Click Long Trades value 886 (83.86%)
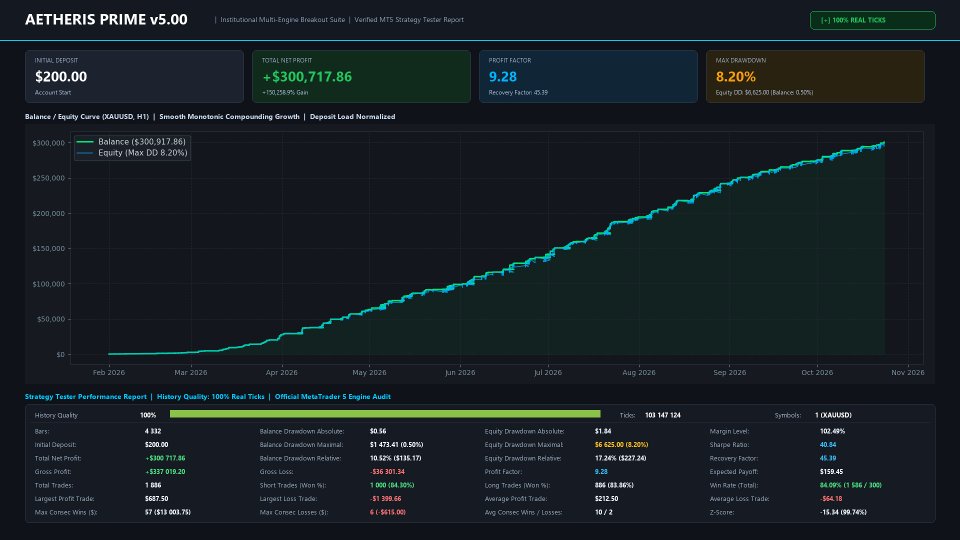The width and height of the screenshot is (960, 540). [x=614, y=485]
